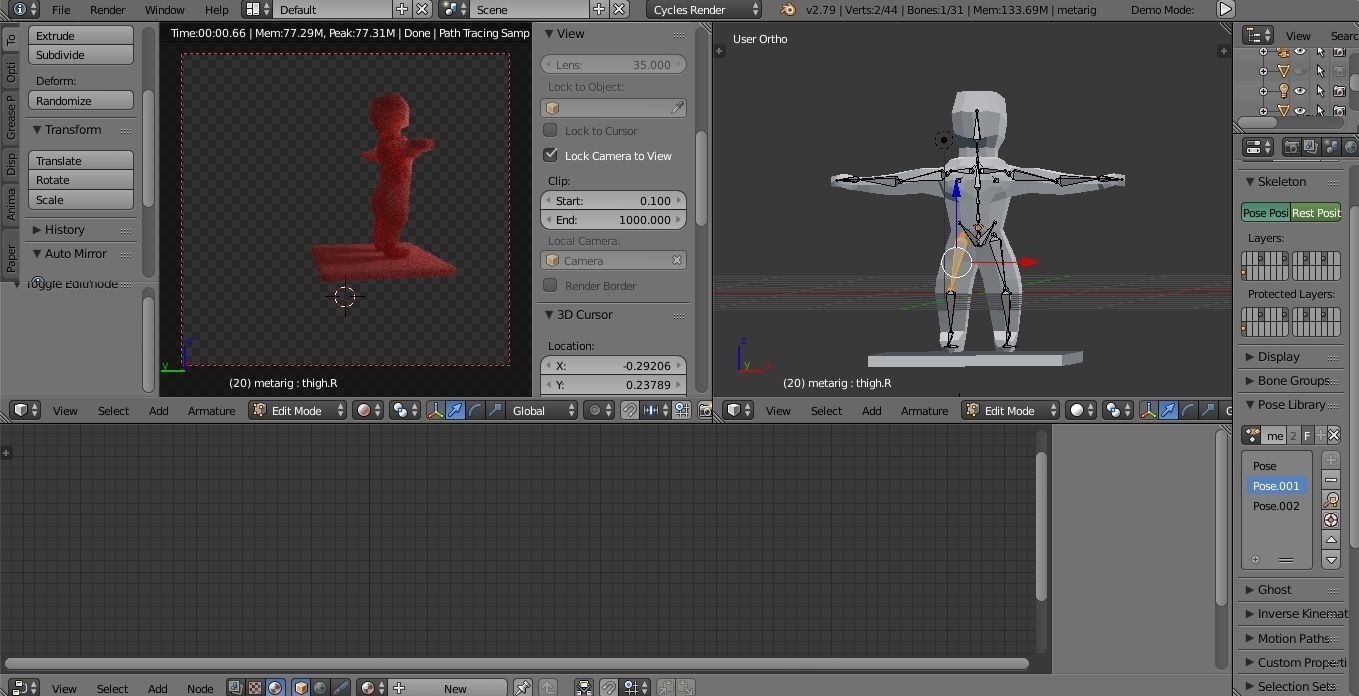The image size is (1359, 696).
Task: Toggle visibility of the lamp object
Action: pyautogui.click(x=1300, y=91)
